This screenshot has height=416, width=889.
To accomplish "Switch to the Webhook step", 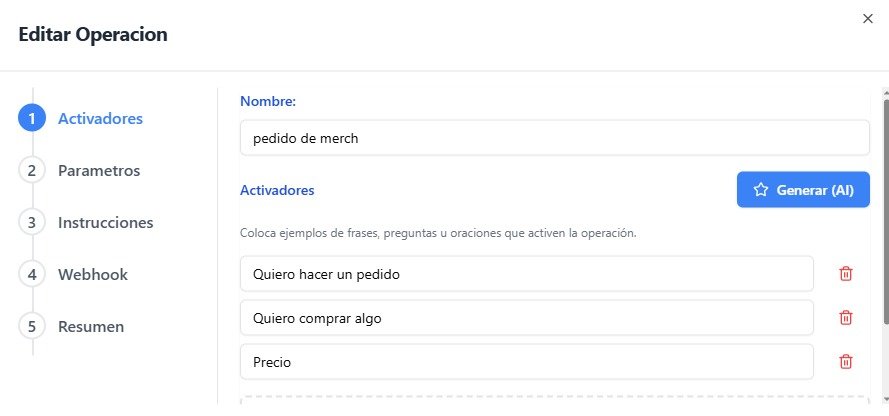I will 93,275.
